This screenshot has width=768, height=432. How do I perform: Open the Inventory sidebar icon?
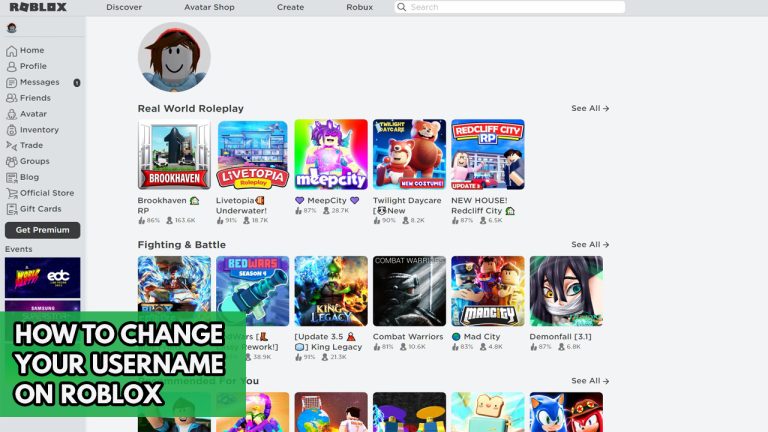coord(11,130)
